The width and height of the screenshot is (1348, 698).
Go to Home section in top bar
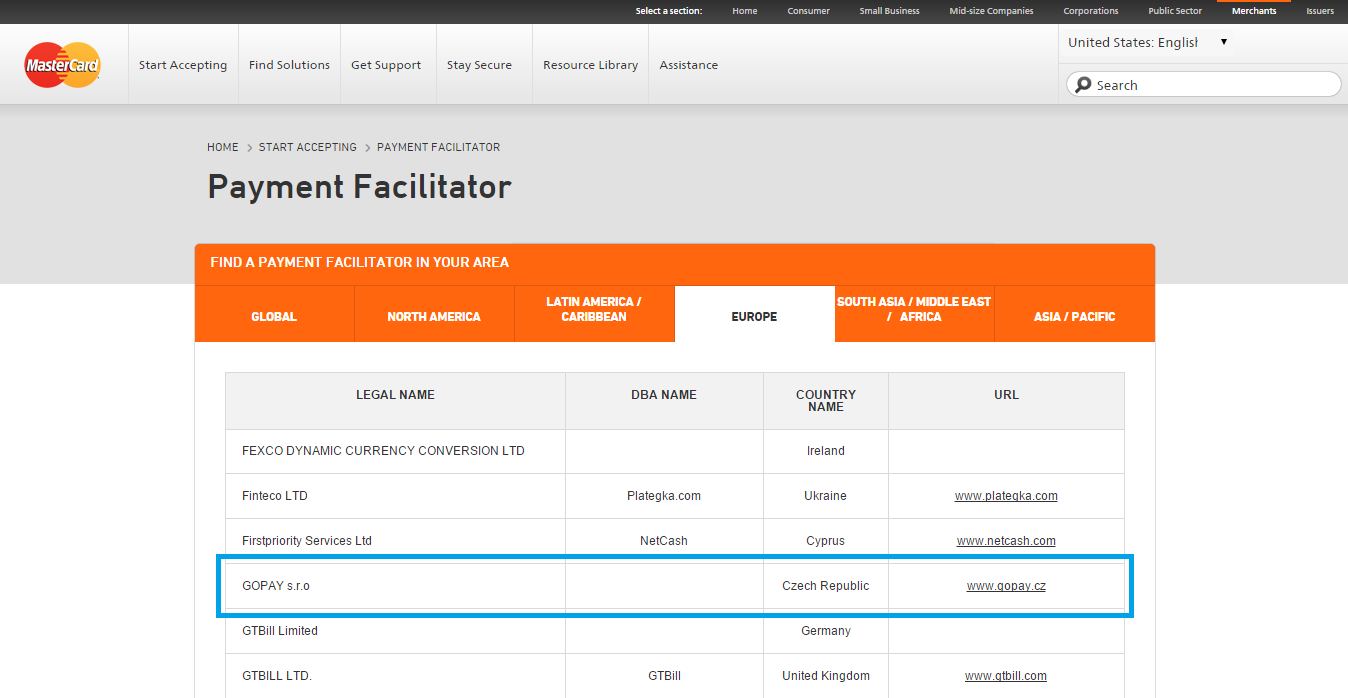tap(745, 11)
